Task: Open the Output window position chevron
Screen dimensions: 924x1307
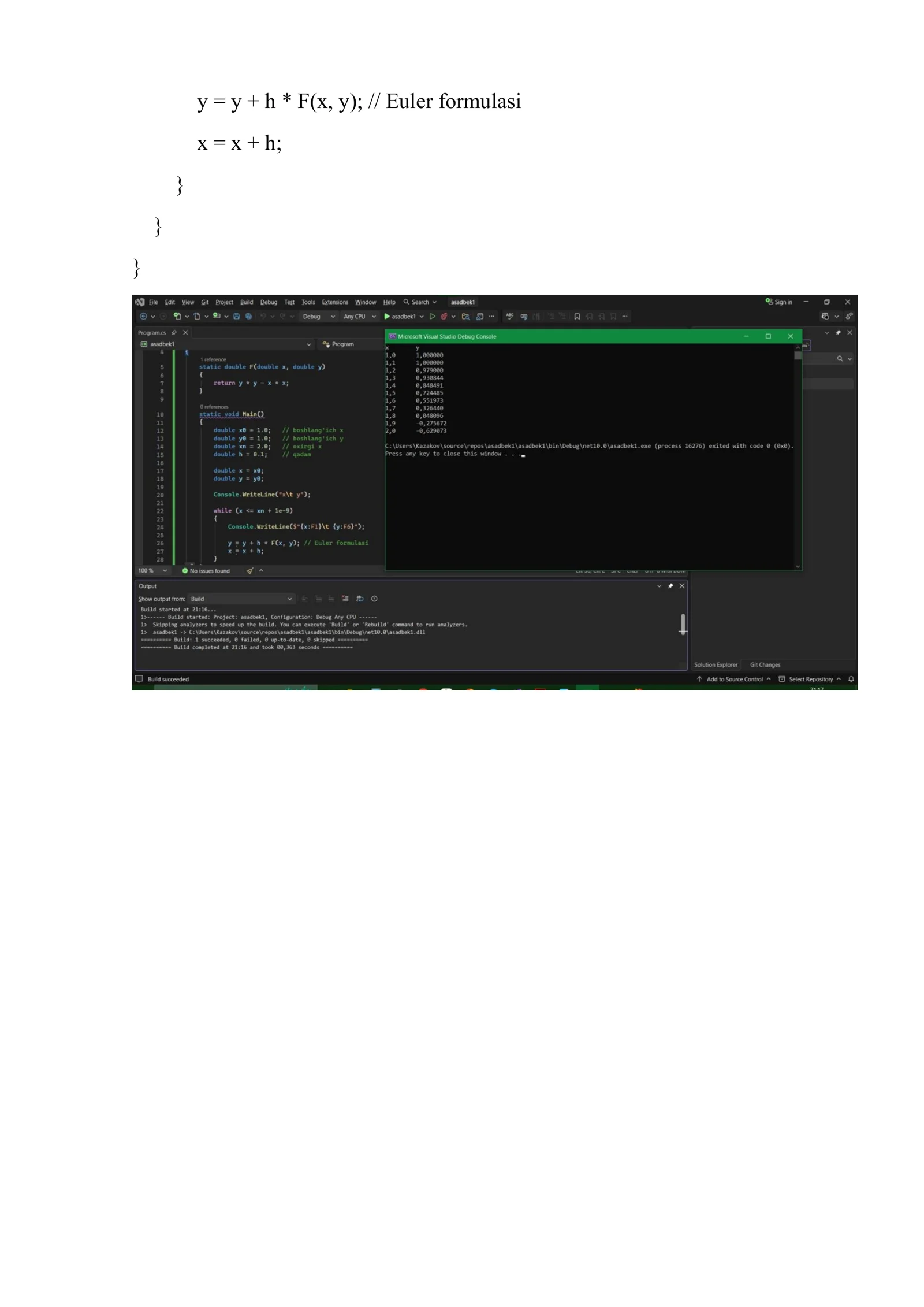Action: click(660, 586)
